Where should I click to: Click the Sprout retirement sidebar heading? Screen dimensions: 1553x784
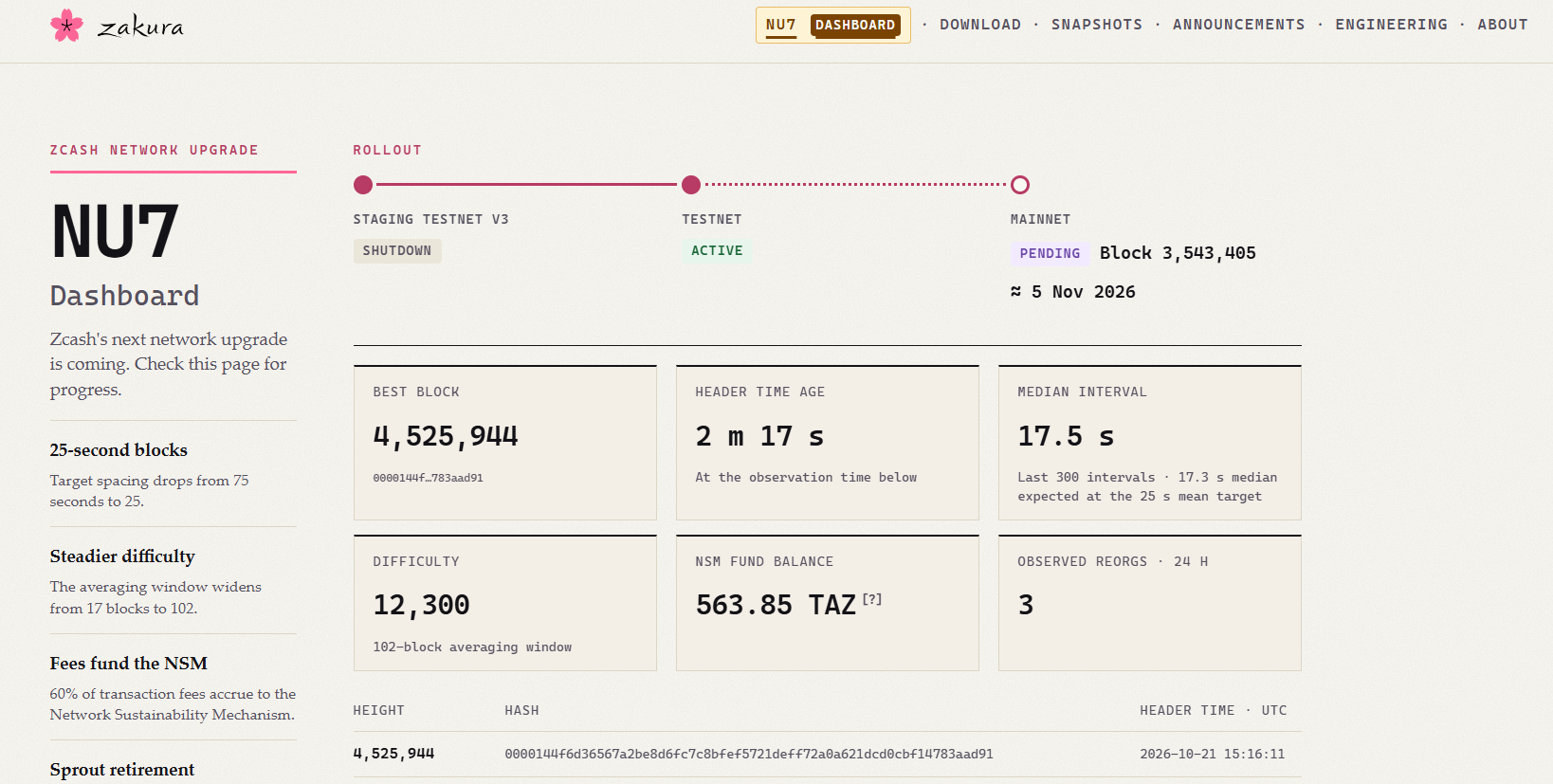122,770
